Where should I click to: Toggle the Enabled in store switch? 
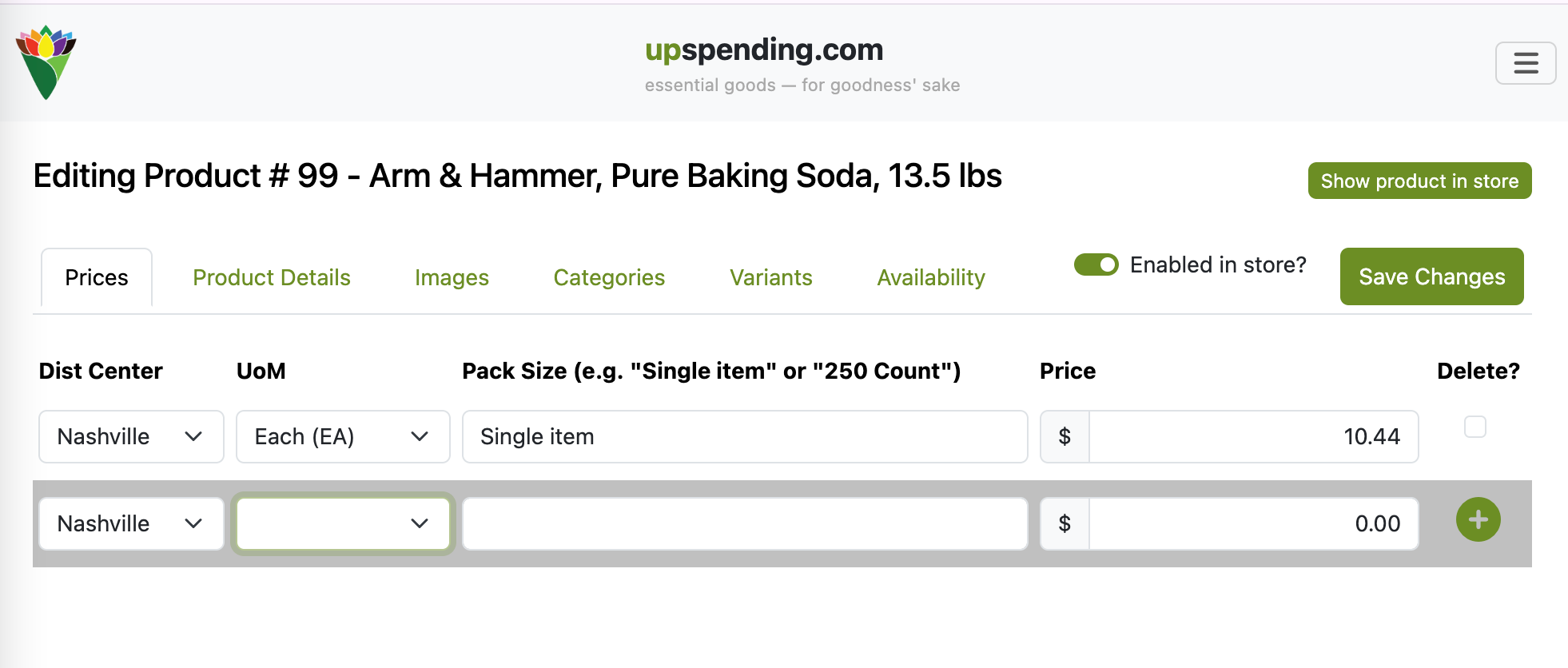click(1096, 264)
